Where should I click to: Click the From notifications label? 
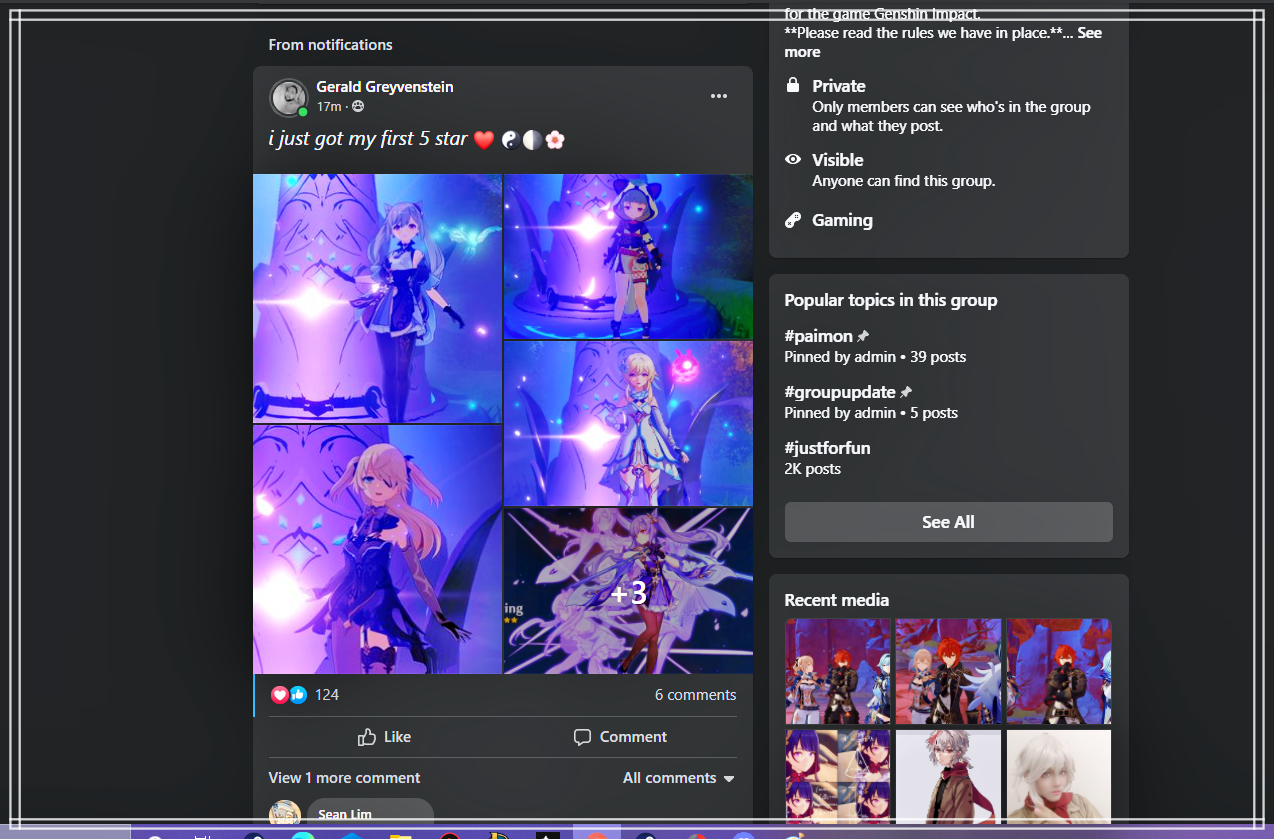330,45
